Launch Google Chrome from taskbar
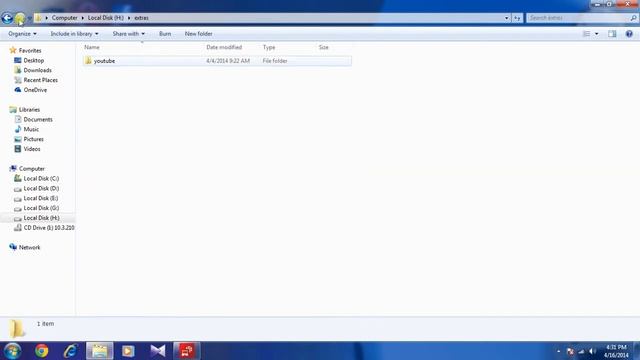 (x=42, y=351)
